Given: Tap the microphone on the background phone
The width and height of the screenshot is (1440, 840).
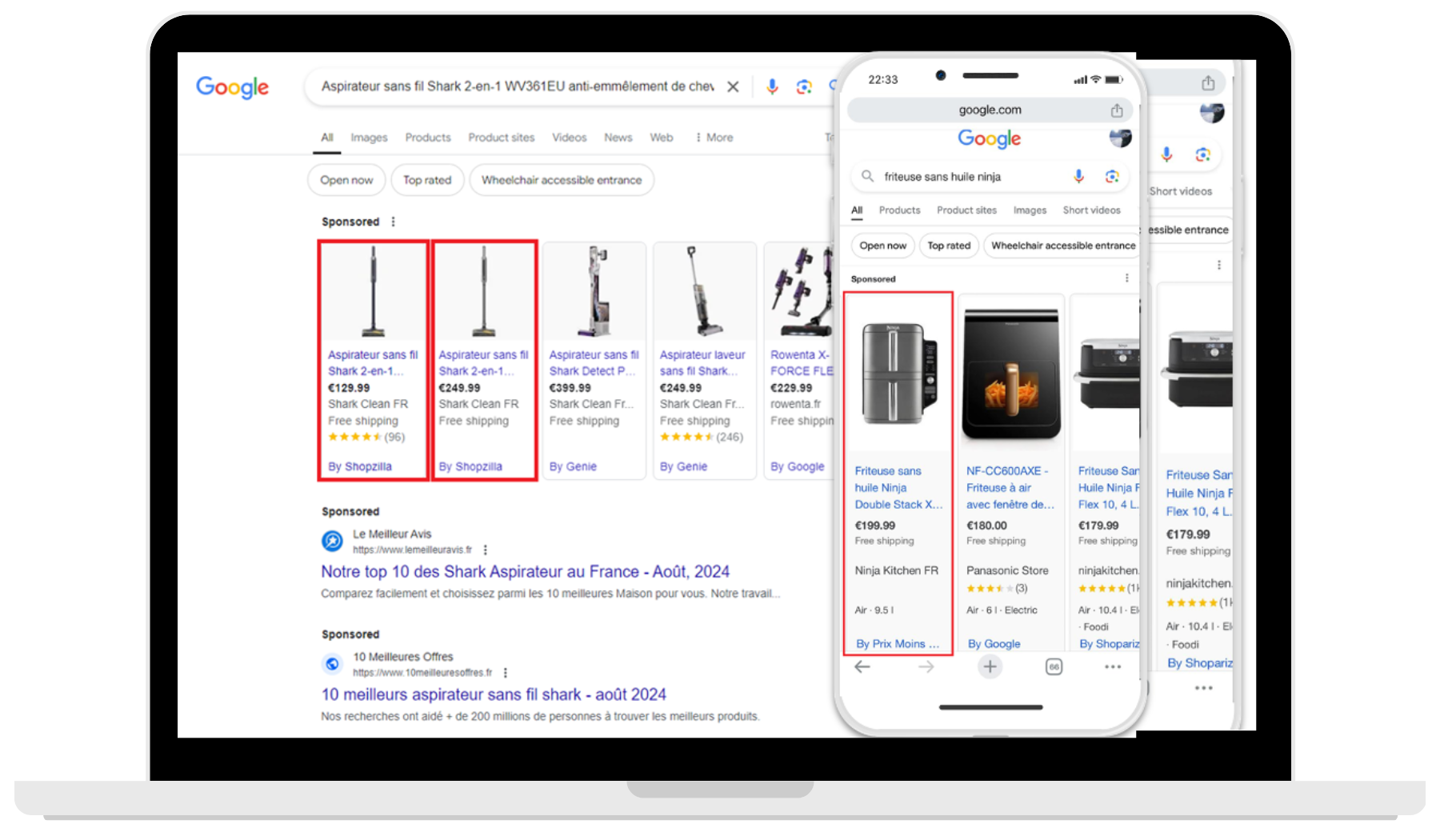Looking at the screenshot, I should (1166, 154).
